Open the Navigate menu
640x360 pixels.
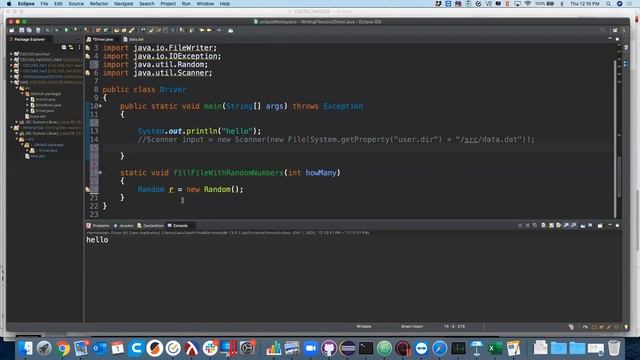(x=123, y=4)
